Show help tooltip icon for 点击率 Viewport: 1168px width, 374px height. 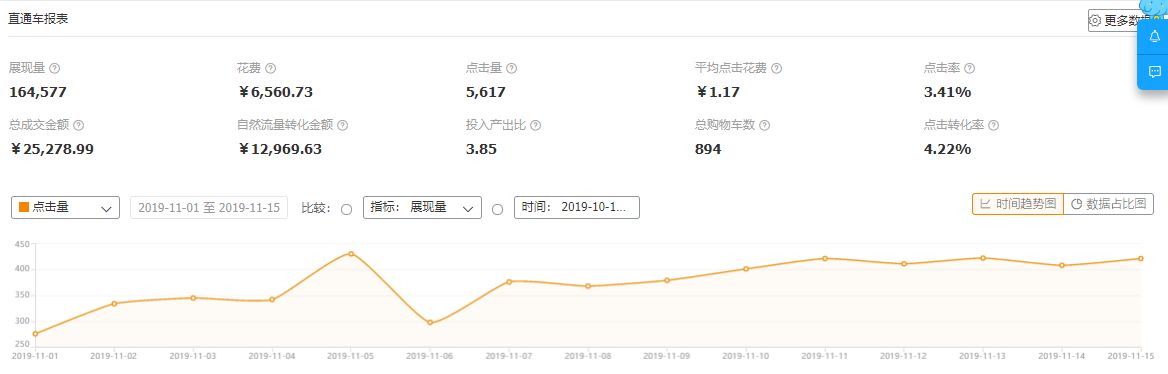[x=969, y=69]
